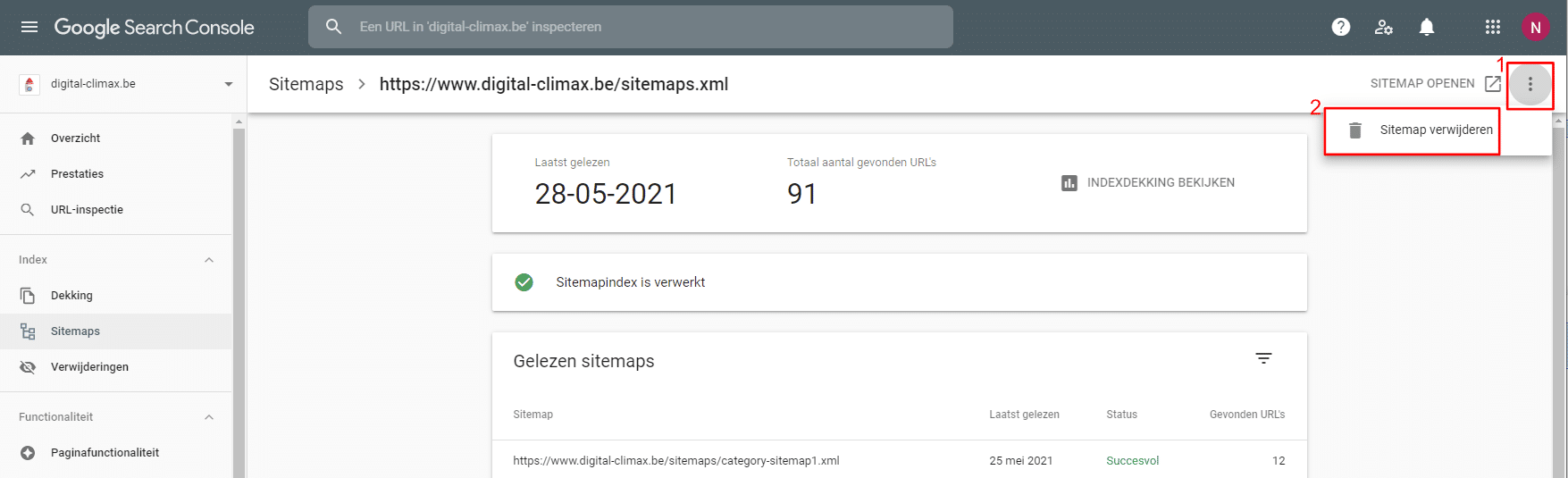
Task: Expand the digital-climax.be property dropdown
Action: (229, 84)
